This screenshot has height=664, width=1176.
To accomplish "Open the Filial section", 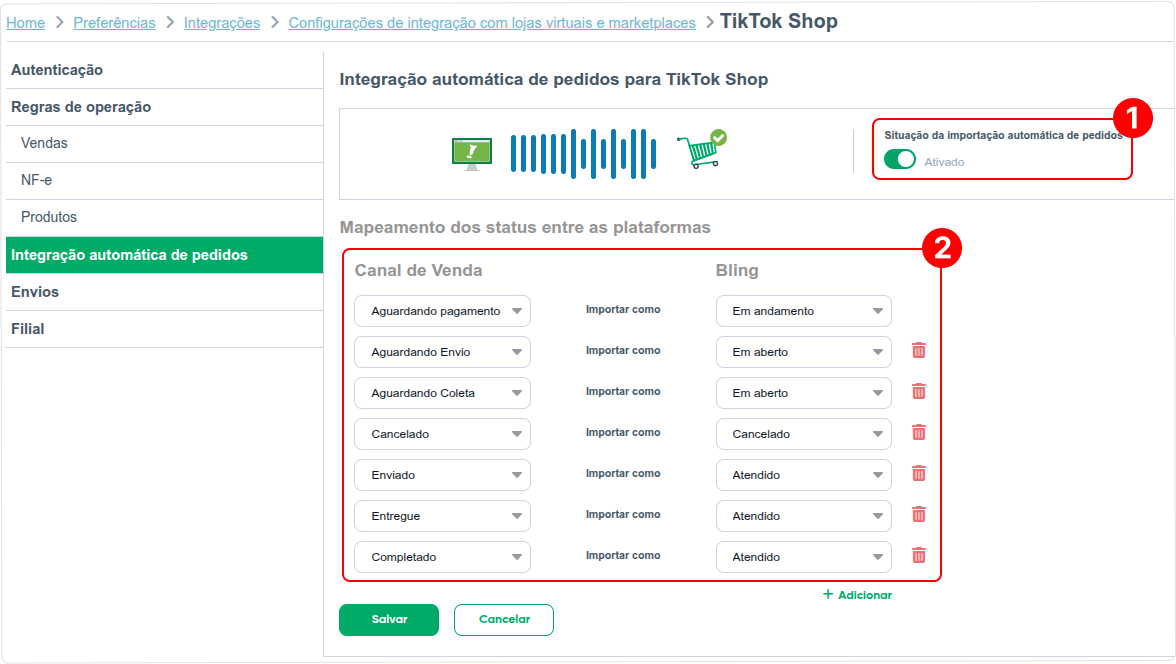I will pos(164,329).
